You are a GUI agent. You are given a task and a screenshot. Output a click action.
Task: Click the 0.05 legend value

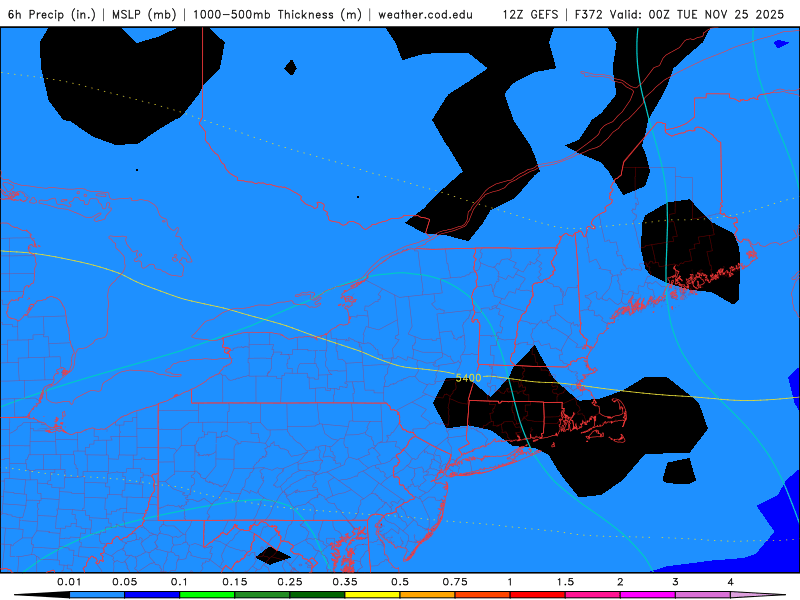point(124,582)
